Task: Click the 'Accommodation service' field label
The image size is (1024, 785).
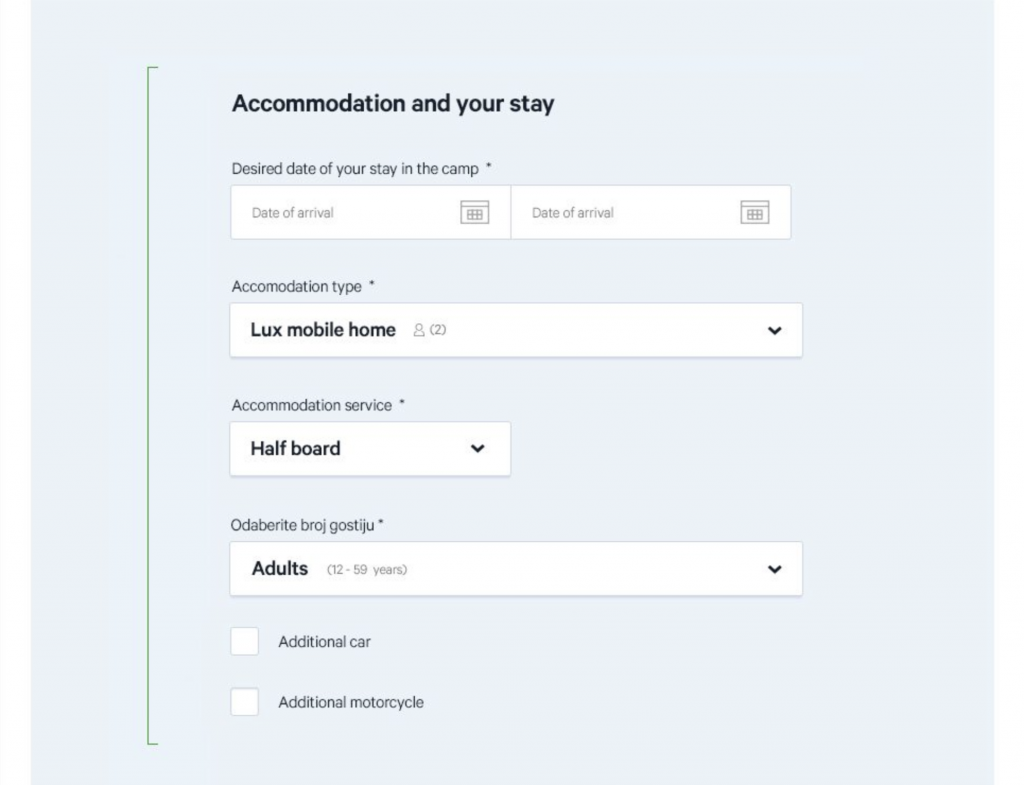Action: [312, 405]
